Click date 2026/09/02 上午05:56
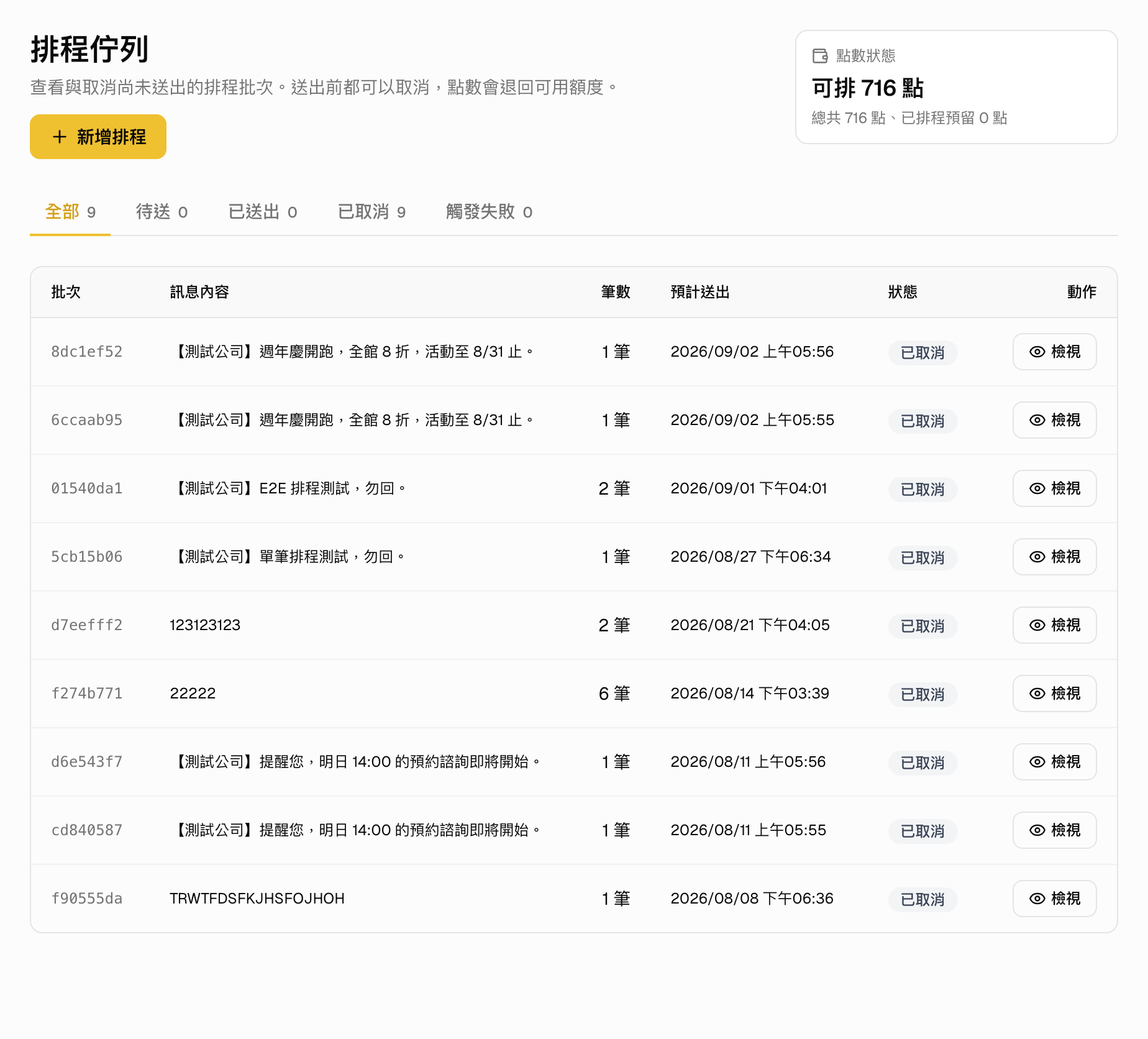This screenshot has width=1148, height=1039. coord(752,352)
